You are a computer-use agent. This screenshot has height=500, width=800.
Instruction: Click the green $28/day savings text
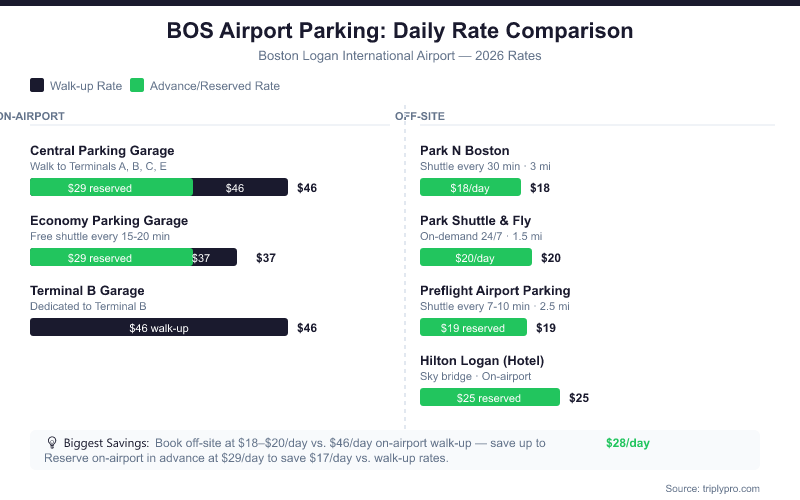pos(628,442)
